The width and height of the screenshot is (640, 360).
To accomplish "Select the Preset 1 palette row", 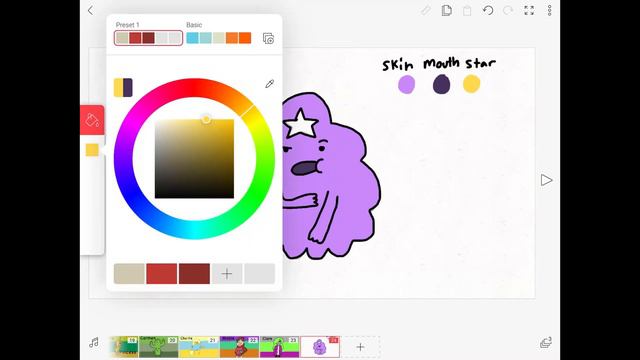I will tap(148, 38).
